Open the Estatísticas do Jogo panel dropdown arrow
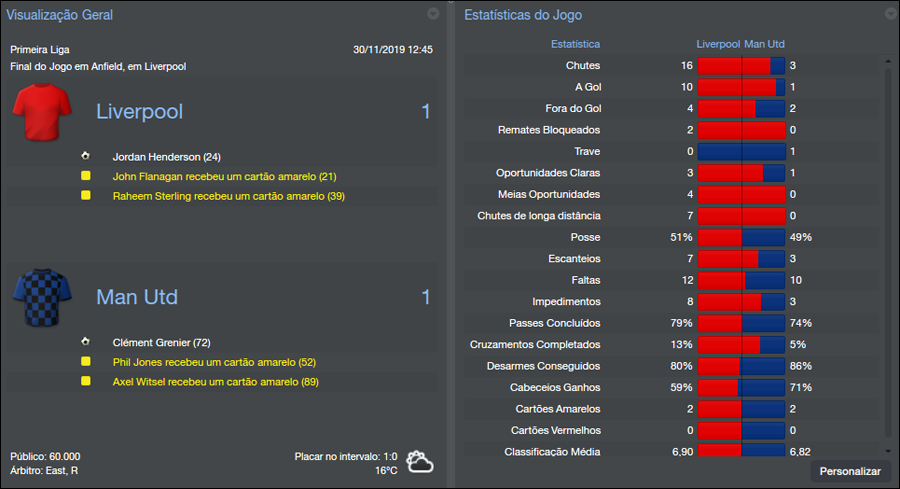 click(x=890, y=14)
